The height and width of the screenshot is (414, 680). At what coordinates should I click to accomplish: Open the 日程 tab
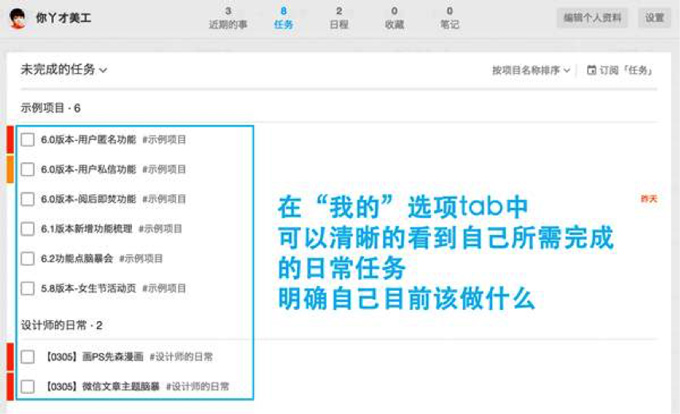pyautogui.click(x=339, y=17)
